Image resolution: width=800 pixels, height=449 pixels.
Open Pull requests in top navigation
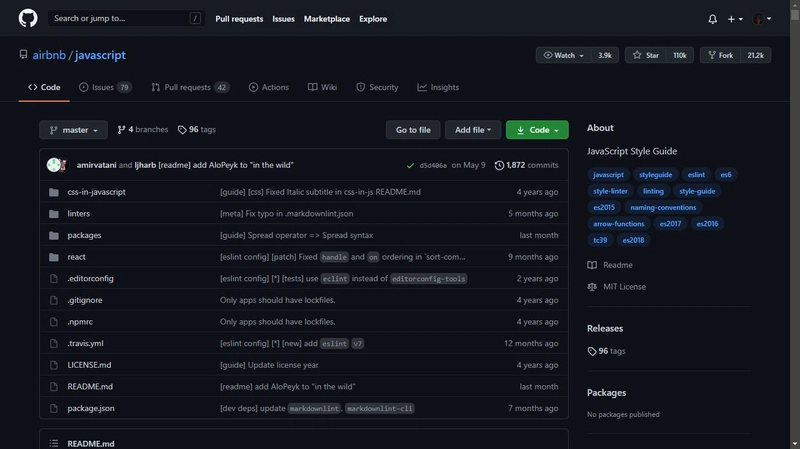click(239, 19)
